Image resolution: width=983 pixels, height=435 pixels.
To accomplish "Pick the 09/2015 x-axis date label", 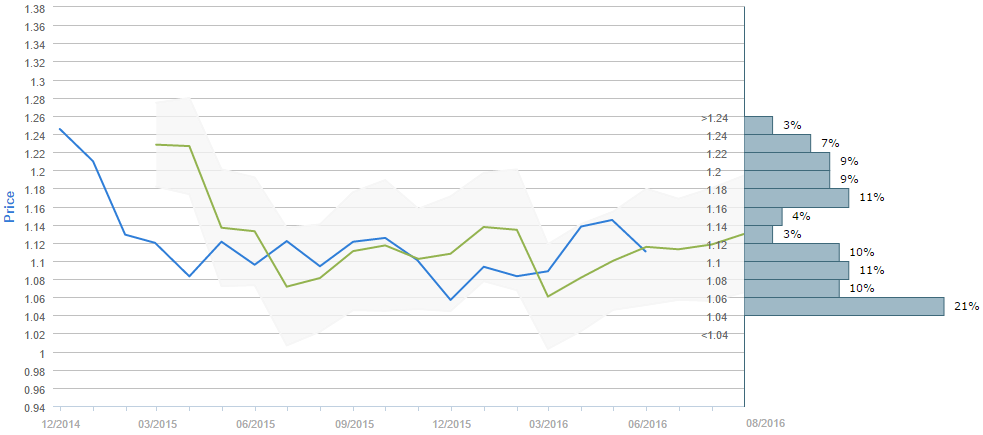I will coord(353,423).
